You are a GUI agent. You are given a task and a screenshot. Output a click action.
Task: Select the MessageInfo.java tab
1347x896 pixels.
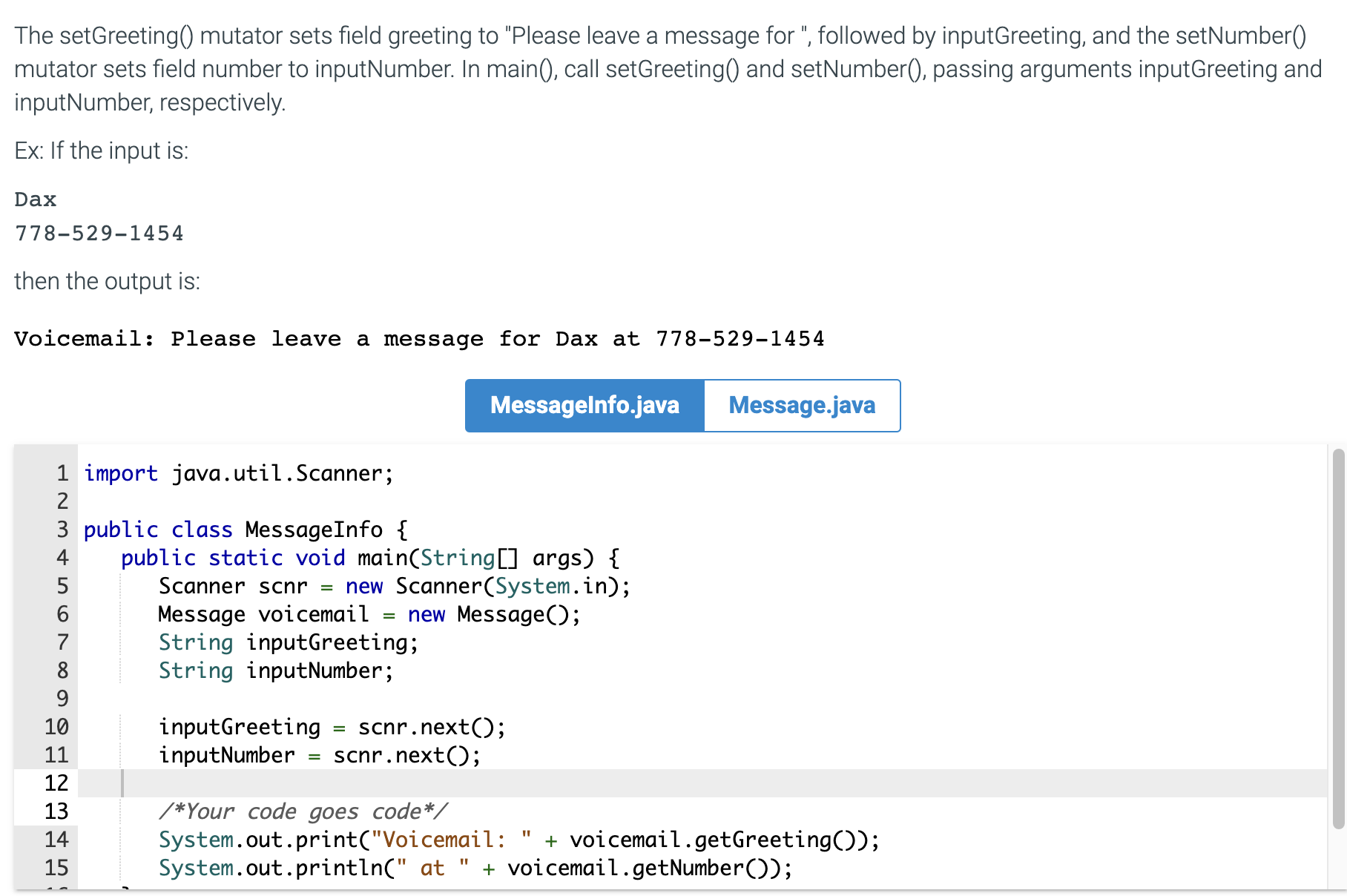[584, 406]
